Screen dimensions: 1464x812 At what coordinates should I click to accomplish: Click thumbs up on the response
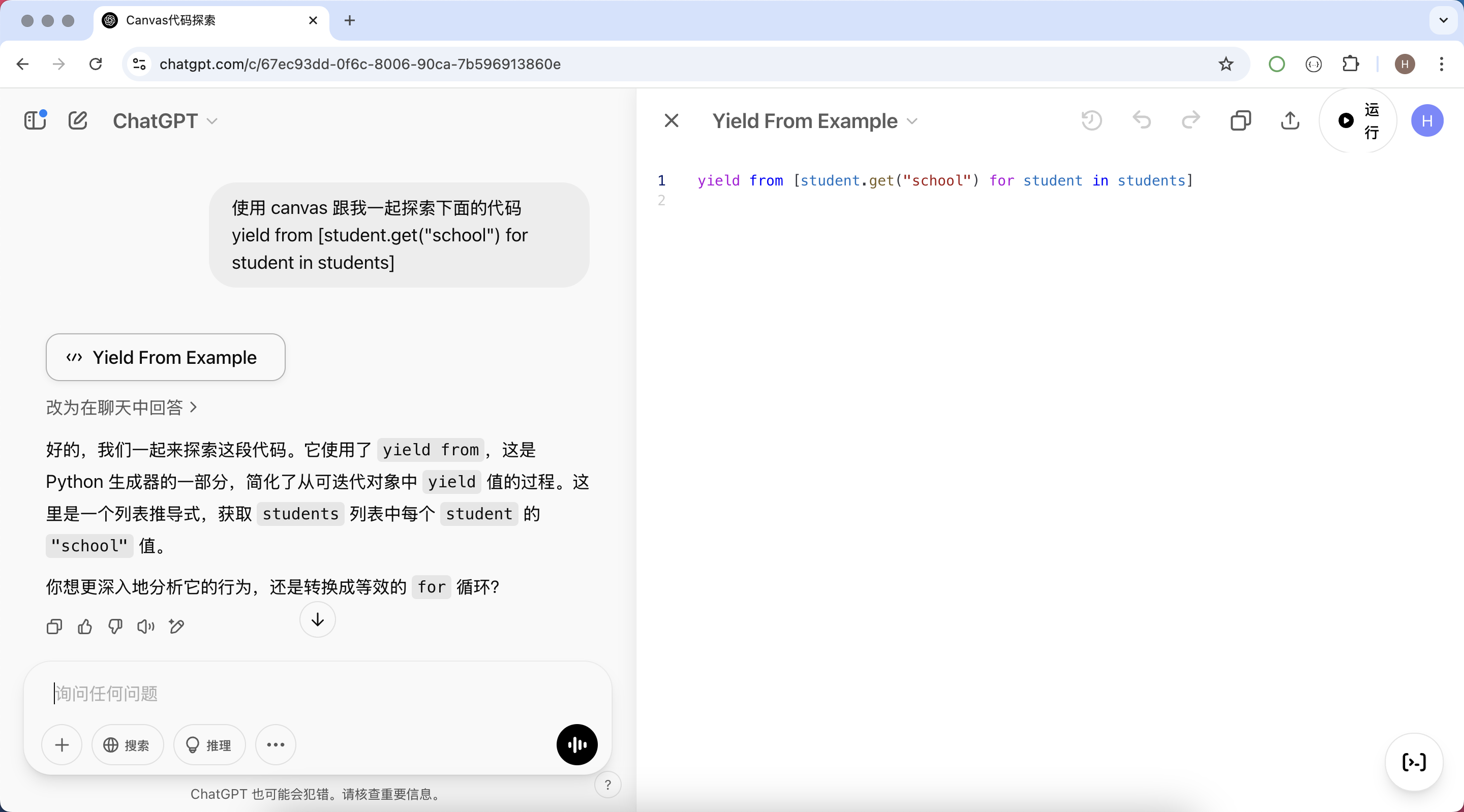click(x=85, y=626)
